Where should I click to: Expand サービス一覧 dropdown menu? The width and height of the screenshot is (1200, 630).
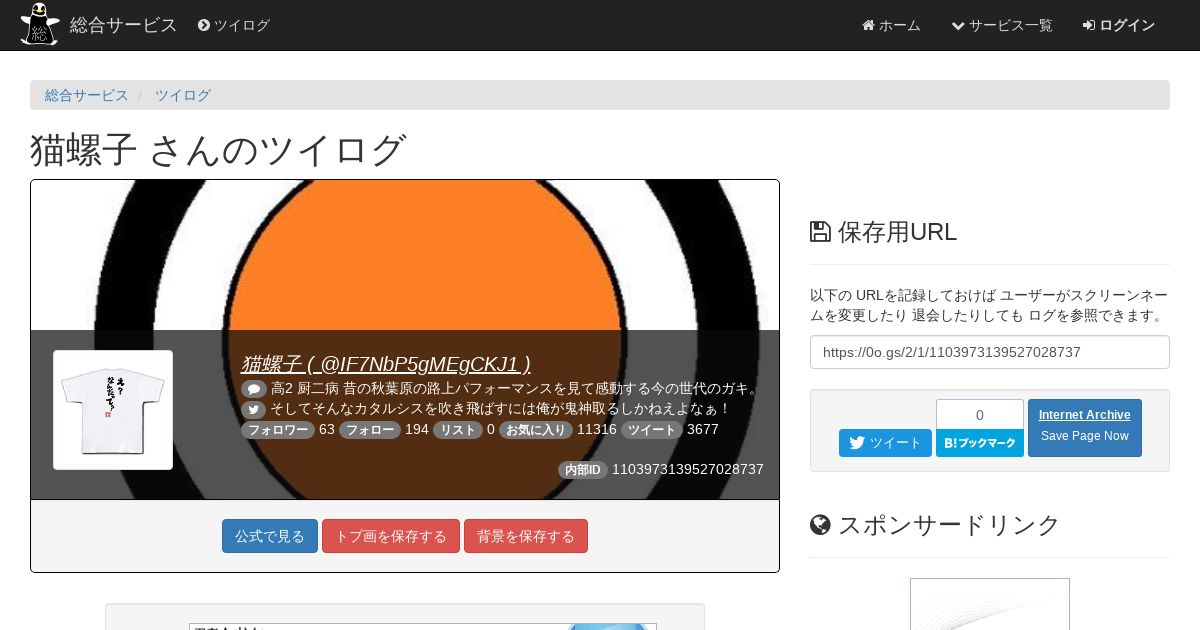click(1002, 25)
